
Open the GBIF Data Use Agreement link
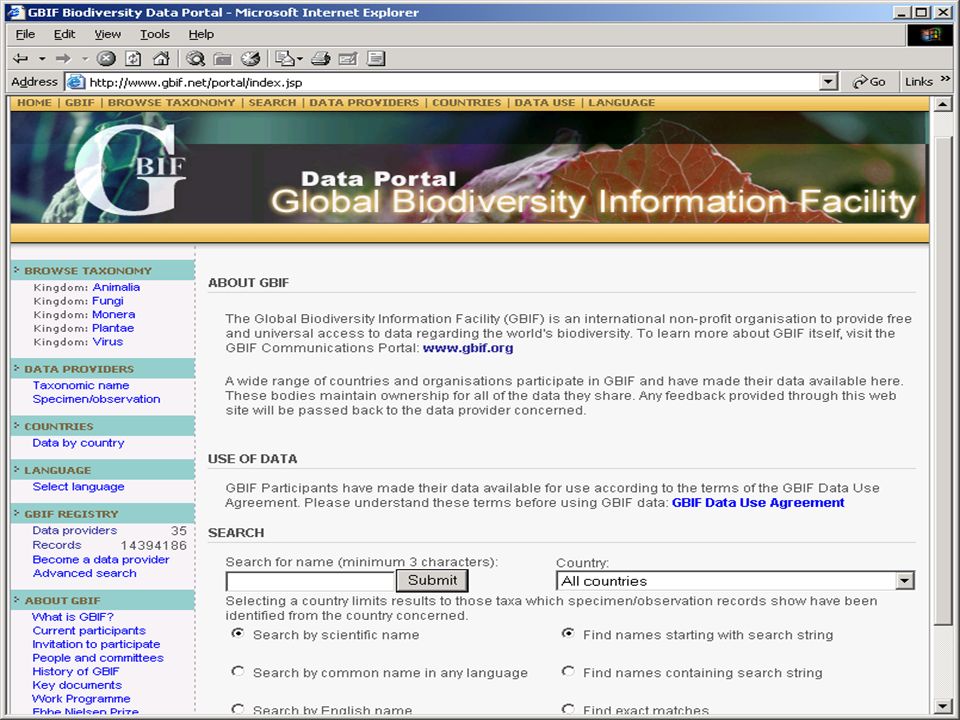tap(758, 503)
